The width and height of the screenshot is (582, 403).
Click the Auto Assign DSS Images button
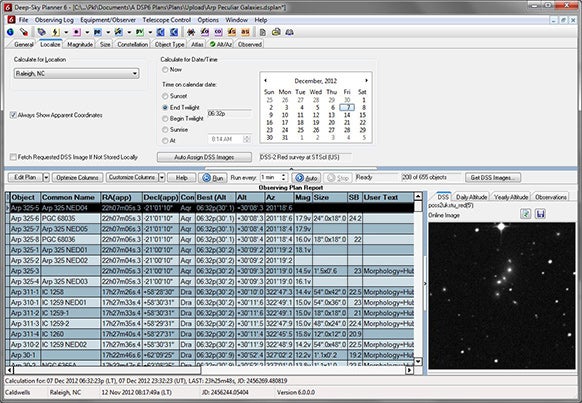coord(204,157)
